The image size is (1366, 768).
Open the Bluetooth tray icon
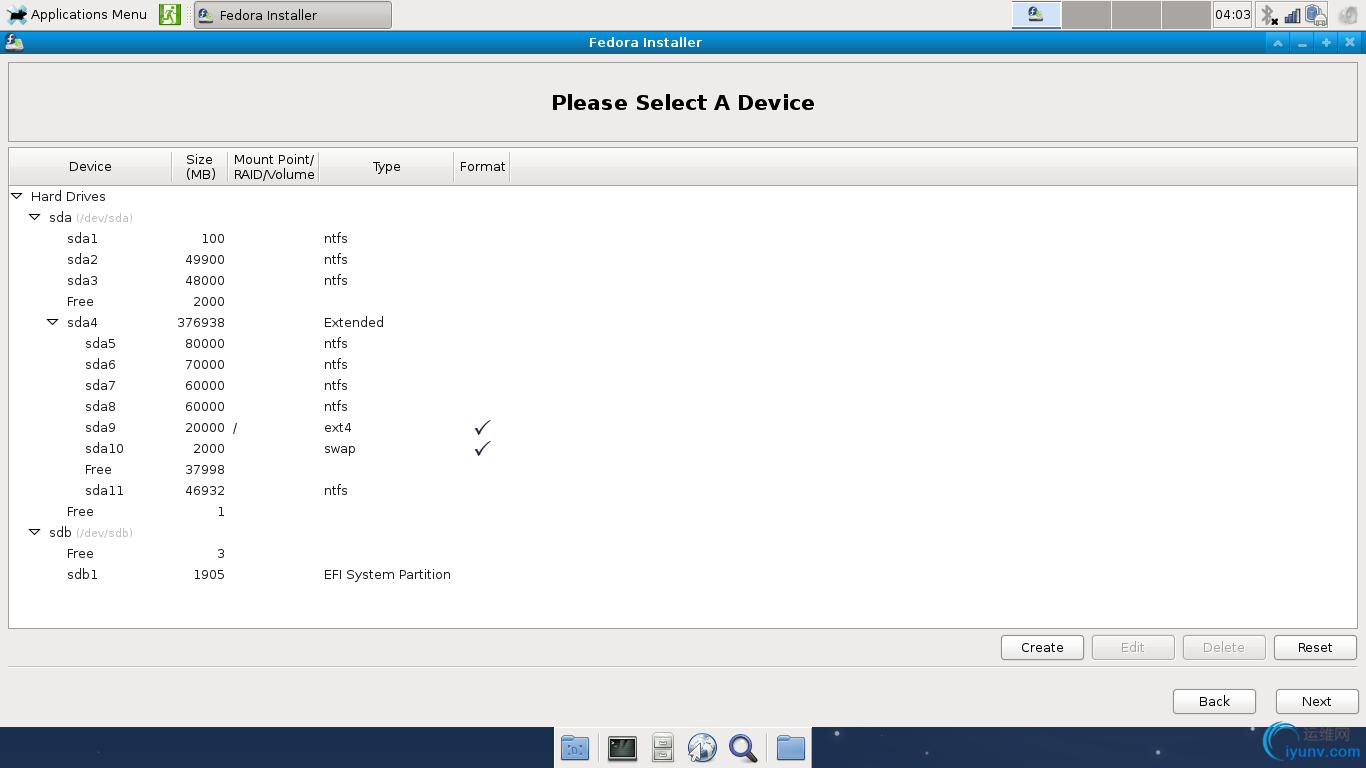click(x=1268, y=15)
